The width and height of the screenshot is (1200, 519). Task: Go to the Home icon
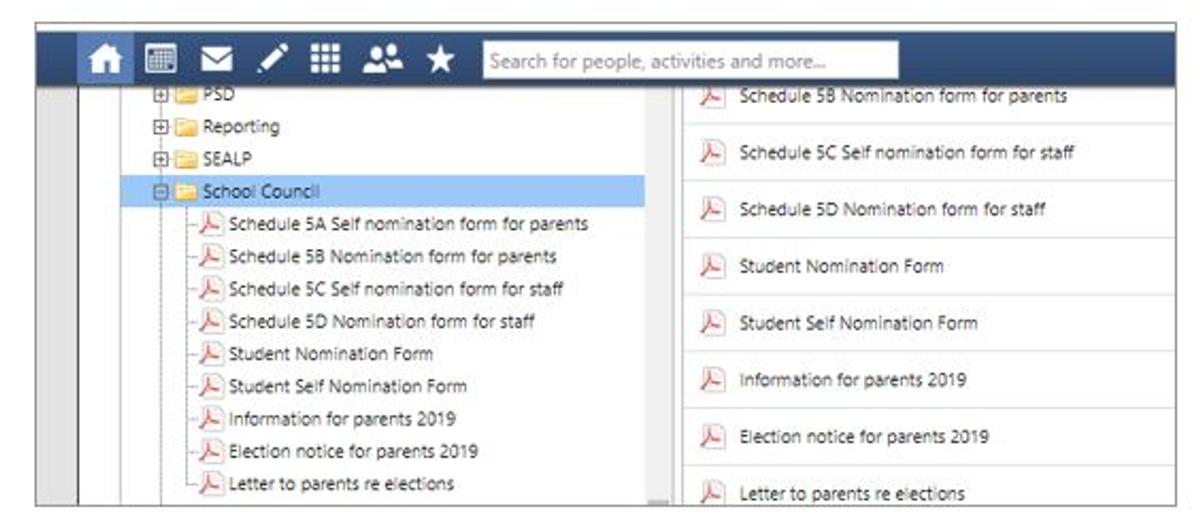tap(107, 60)
